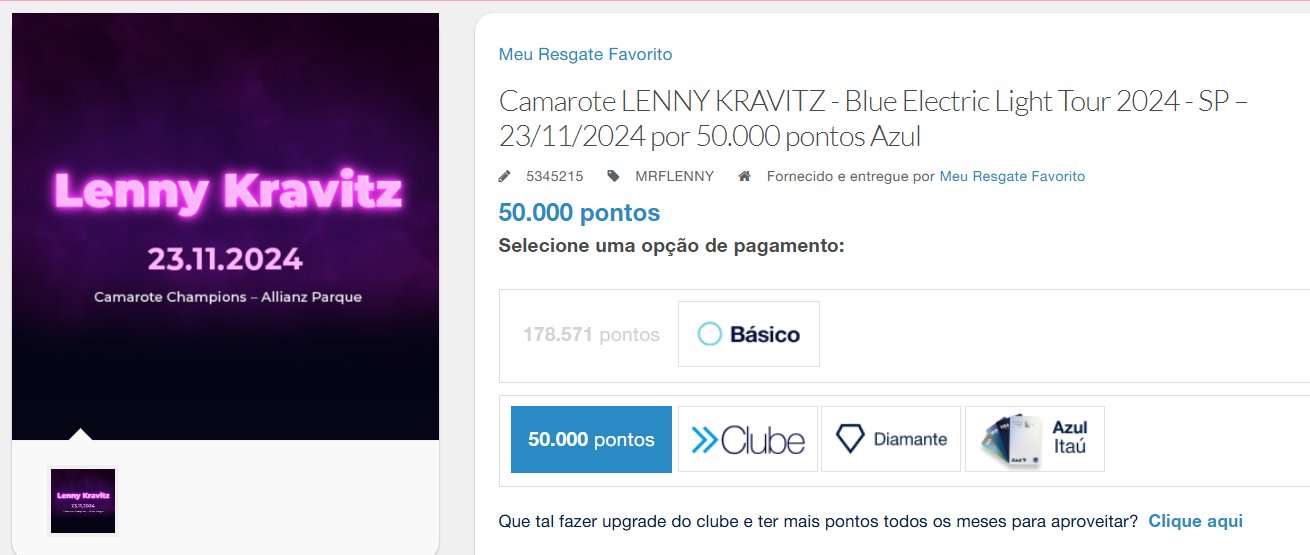1310x555 pixels.
Task: Click the Clique aqui upgrade link
Action: [x=1195, y=521]
